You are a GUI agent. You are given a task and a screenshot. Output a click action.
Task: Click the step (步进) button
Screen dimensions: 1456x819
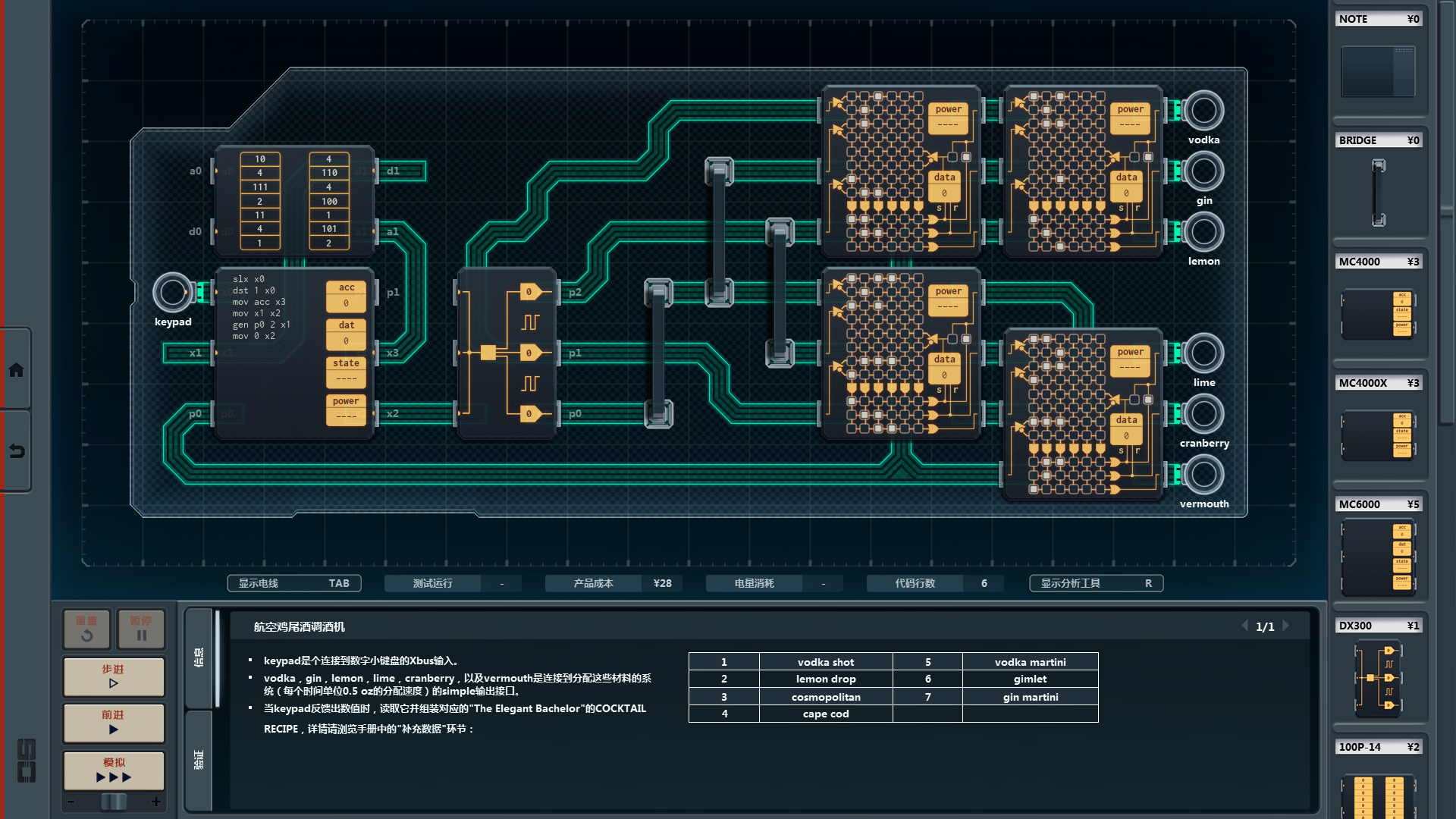click(114, 676)
